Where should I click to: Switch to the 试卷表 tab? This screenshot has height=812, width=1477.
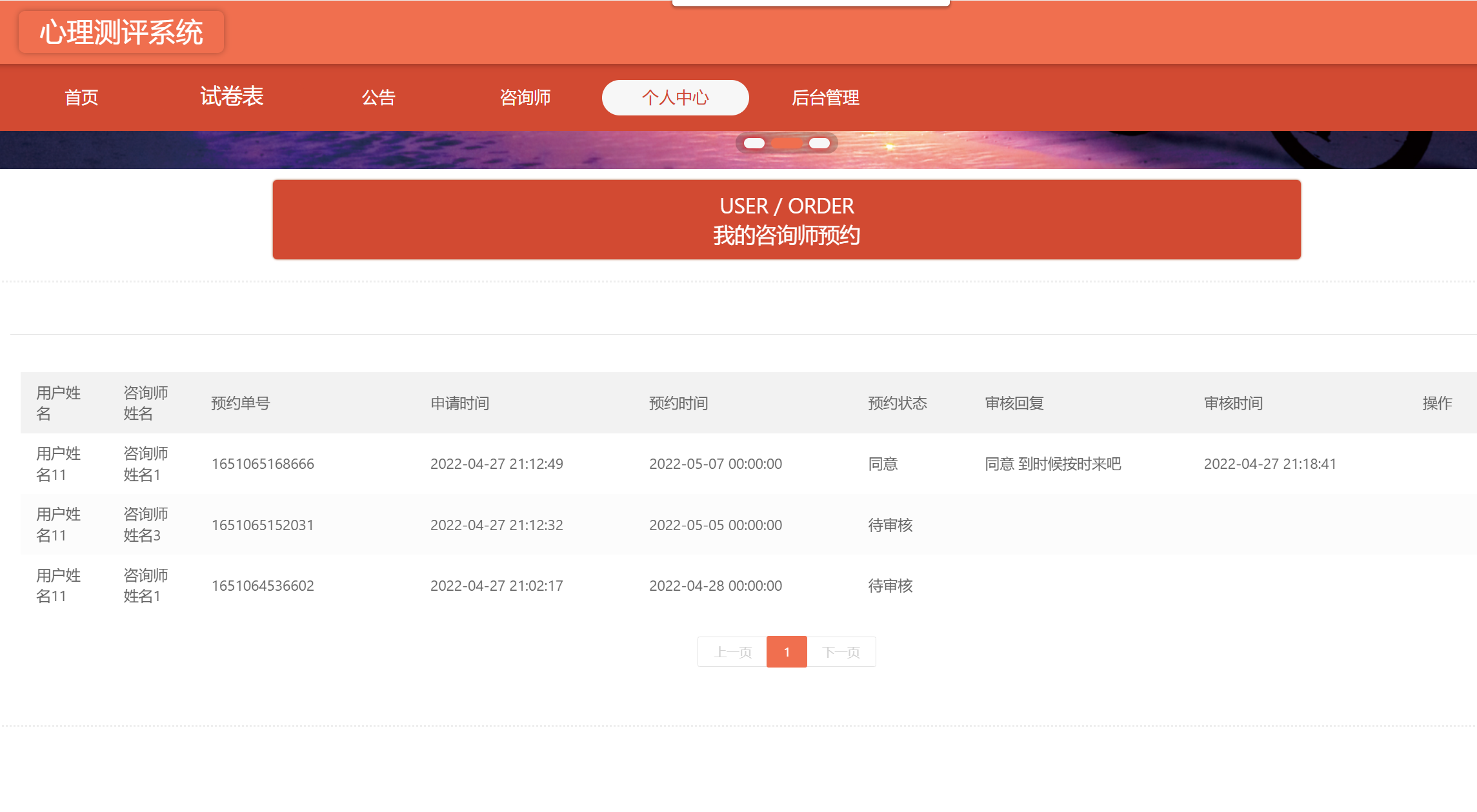click(232, 97)
